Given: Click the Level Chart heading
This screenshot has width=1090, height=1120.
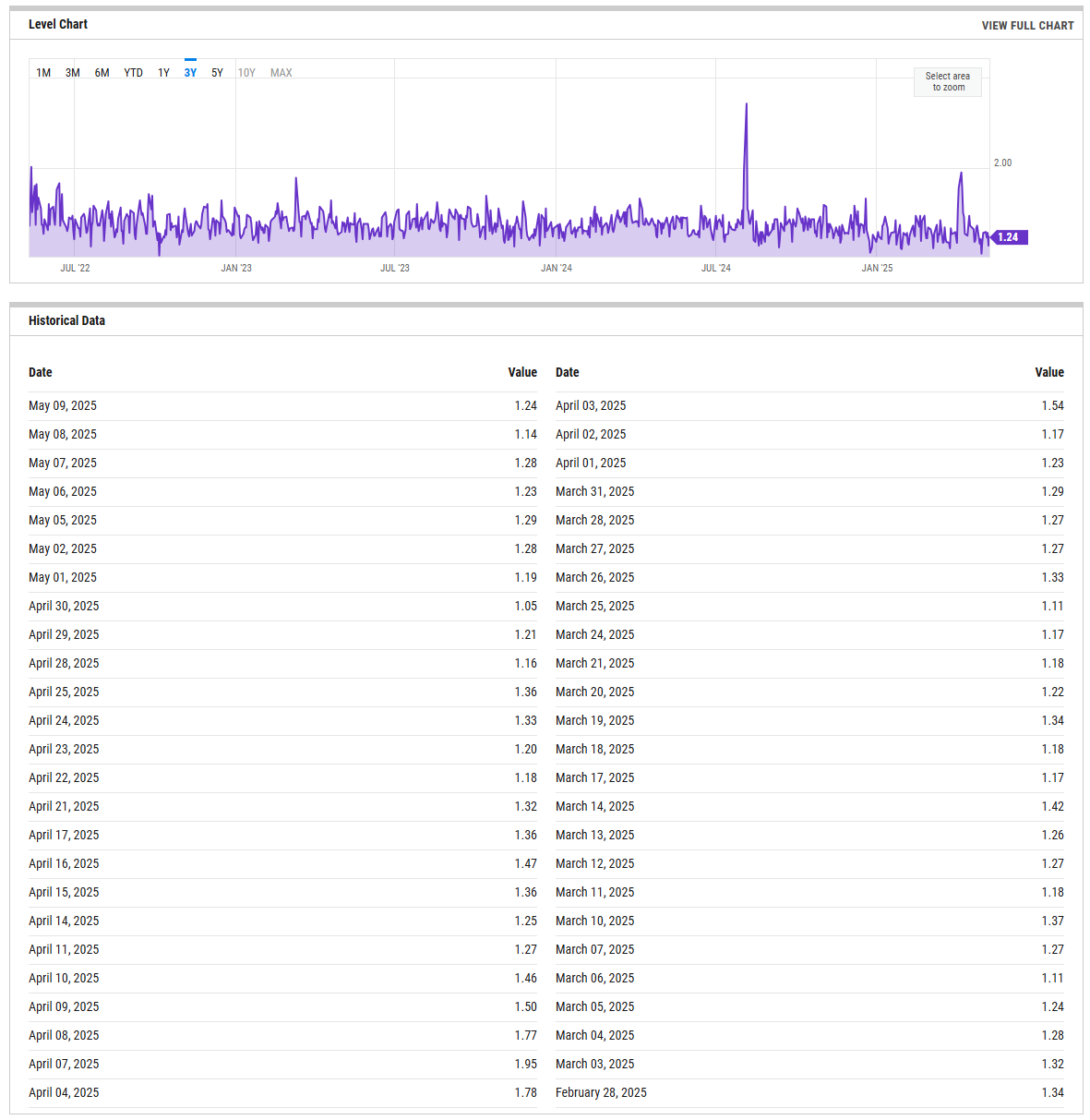Looking at the screenshot, I should [58, 24].
